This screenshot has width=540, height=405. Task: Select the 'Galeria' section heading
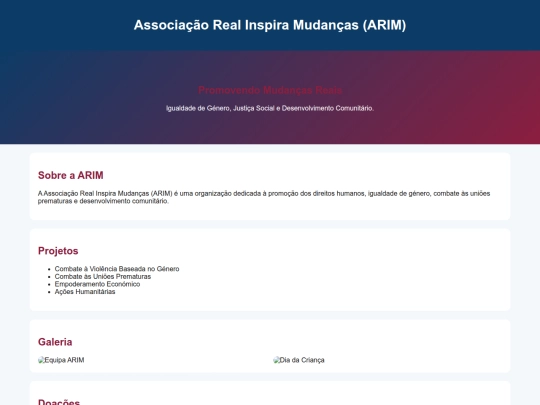pyautogui.click(x=55, y=342)
